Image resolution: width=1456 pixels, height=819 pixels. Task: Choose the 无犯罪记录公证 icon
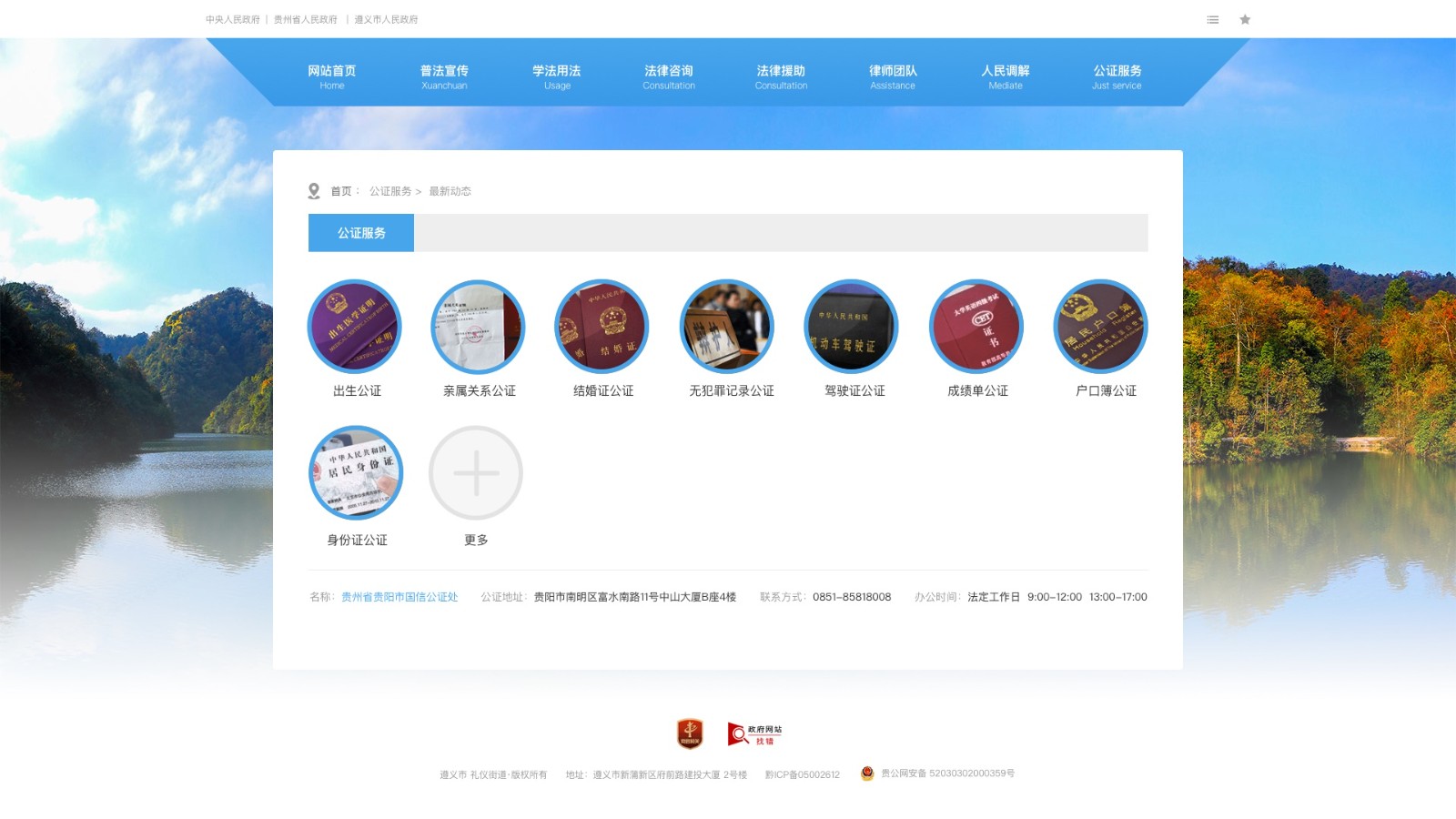point(726,327)
